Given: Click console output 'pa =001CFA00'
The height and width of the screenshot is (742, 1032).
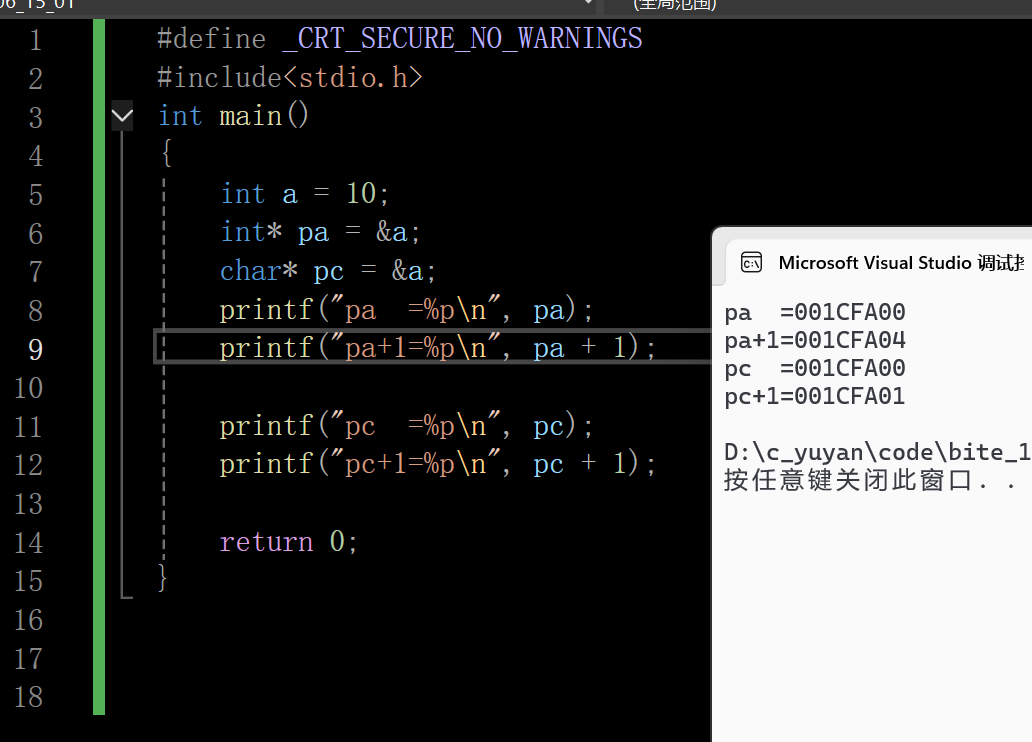Looking at the screenshot, I should point(815,312).
